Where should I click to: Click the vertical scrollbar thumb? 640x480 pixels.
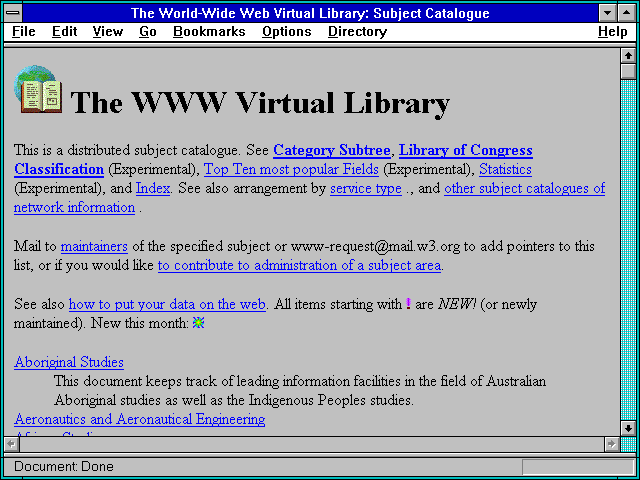[x=628, y=71]
